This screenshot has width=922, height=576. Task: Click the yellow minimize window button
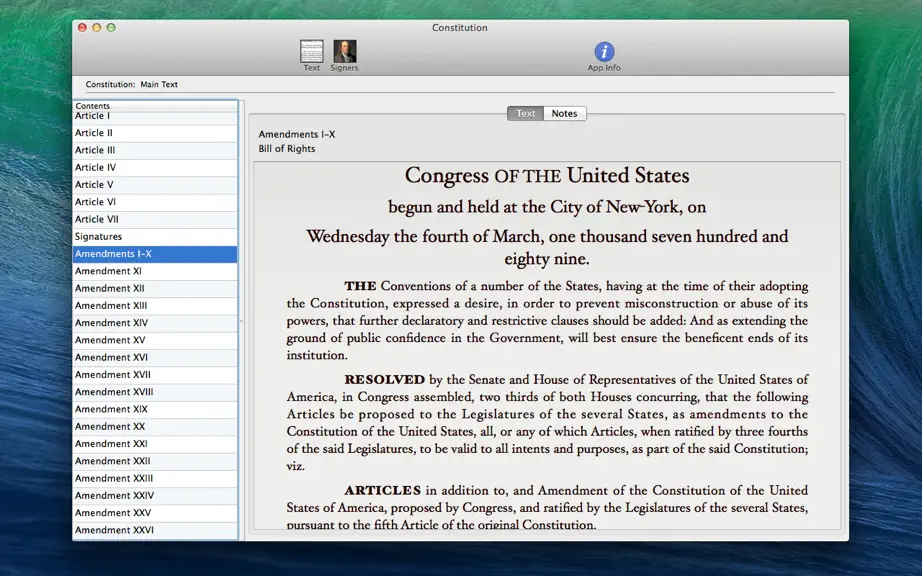[x=96, y=28]
